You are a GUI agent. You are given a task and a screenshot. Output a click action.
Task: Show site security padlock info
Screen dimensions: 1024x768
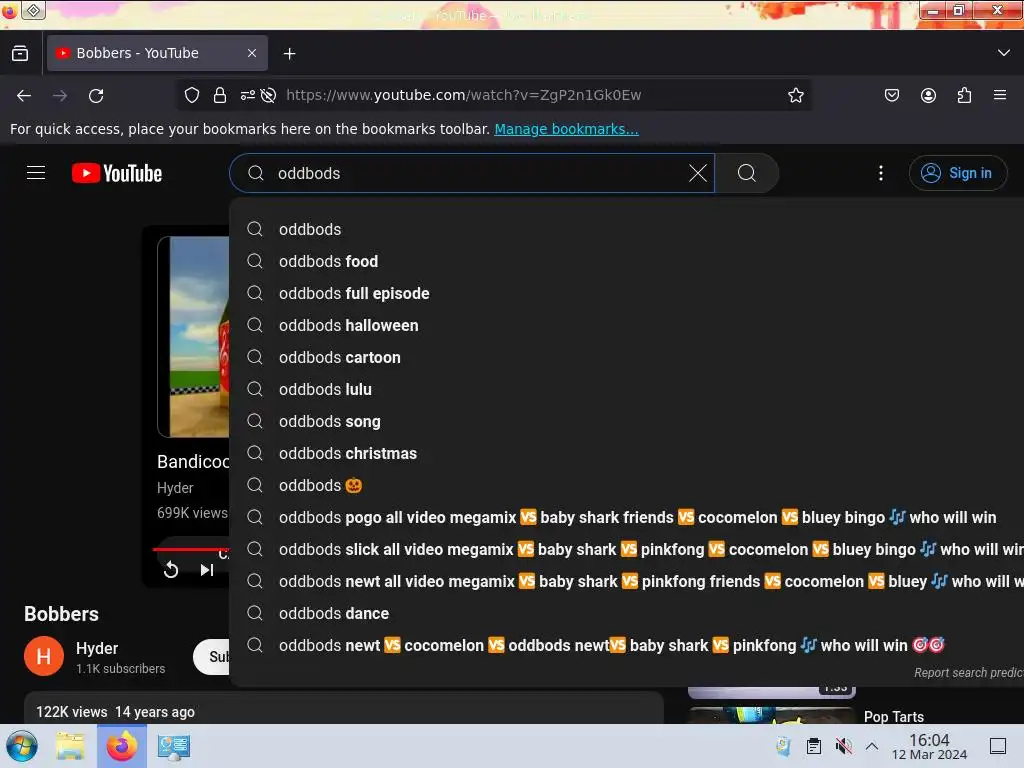220,95
